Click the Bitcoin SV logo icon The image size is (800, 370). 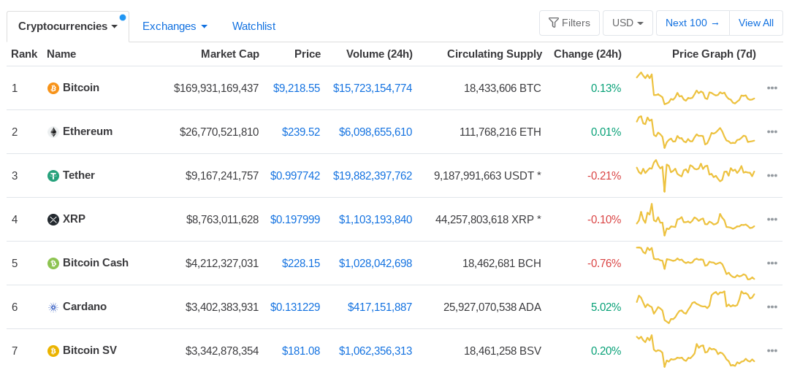(x=53, y=351)
